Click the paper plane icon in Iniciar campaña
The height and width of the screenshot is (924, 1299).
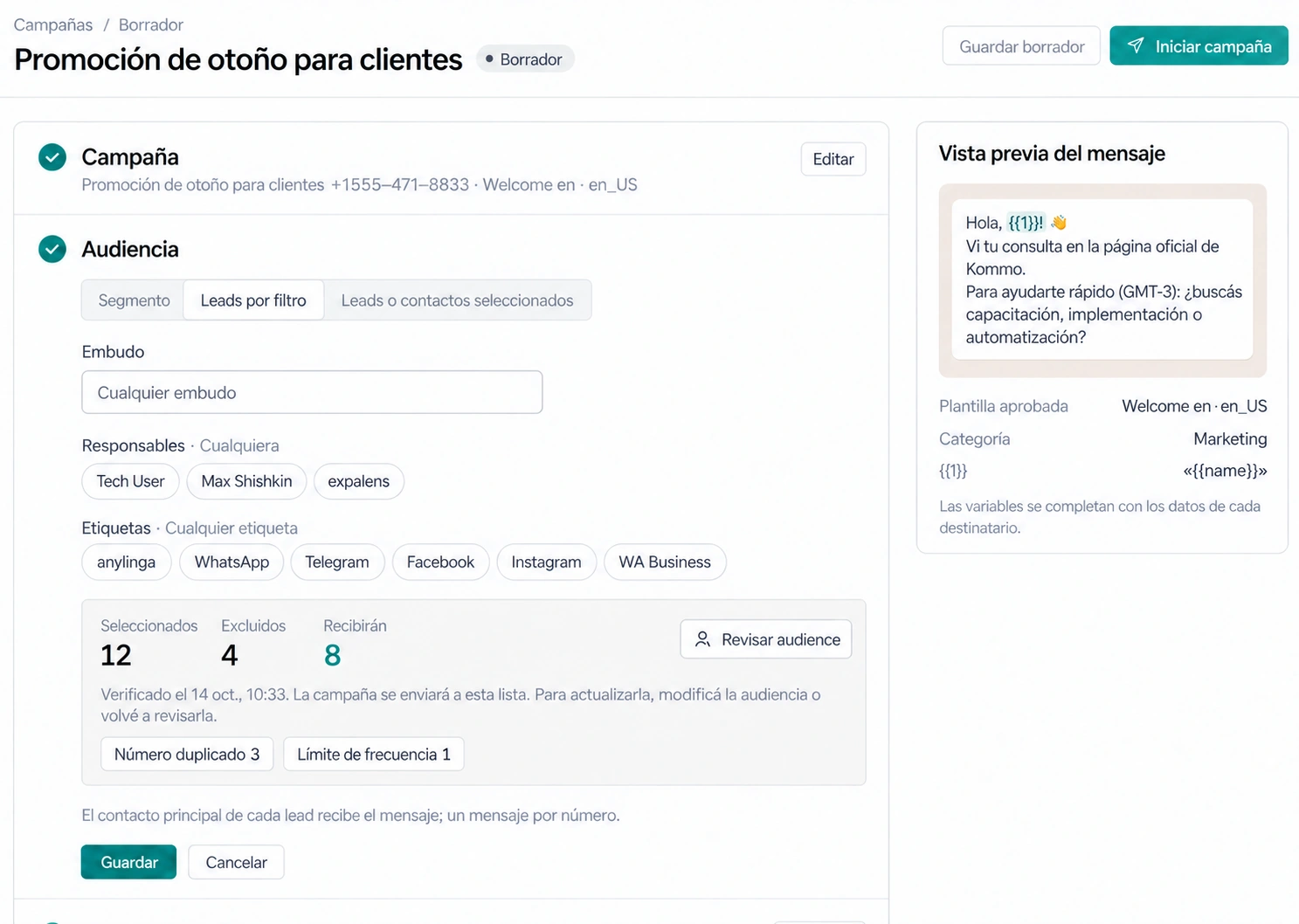click(1135, 45)
